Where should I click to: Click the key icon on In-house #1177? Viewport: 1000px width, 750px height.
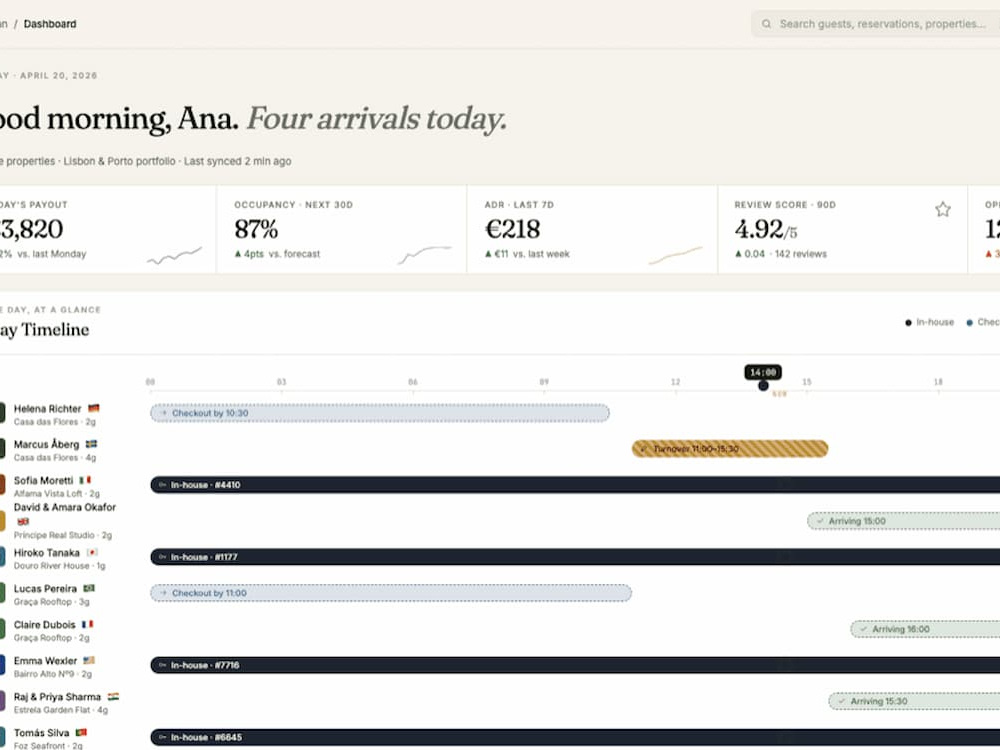pos(162,557)
